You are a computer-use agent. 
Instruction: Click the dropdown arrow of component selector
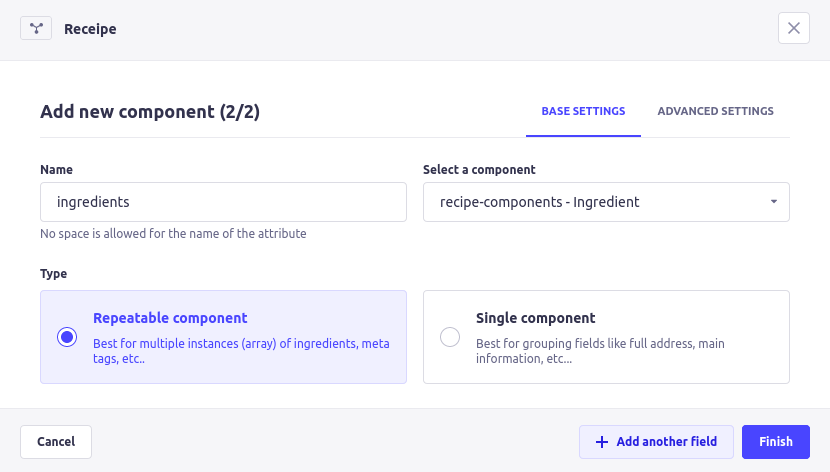point(774,202)
